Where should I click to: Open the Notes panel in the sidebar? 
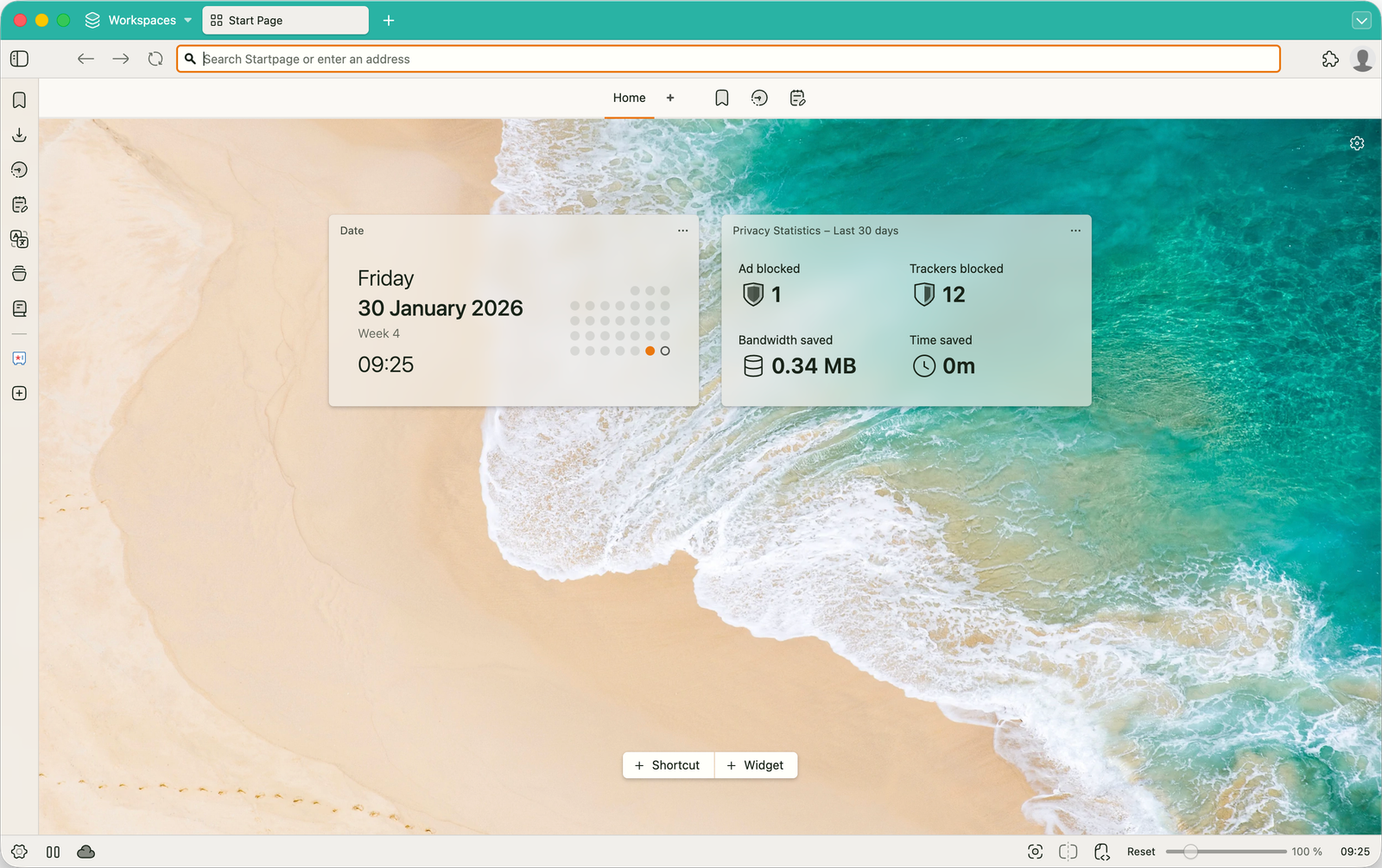[19, 205]
